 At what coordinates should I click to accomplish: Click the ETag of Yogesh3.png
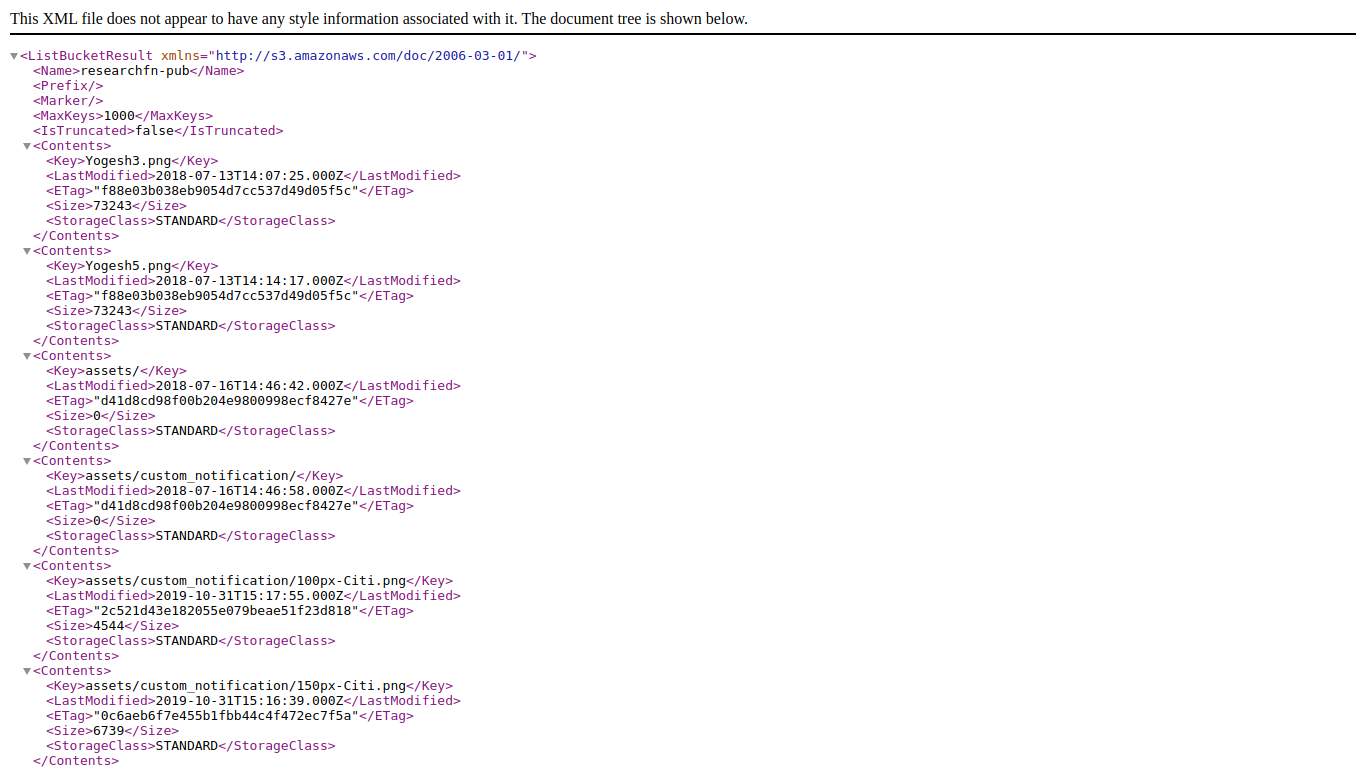click(225, 191)
